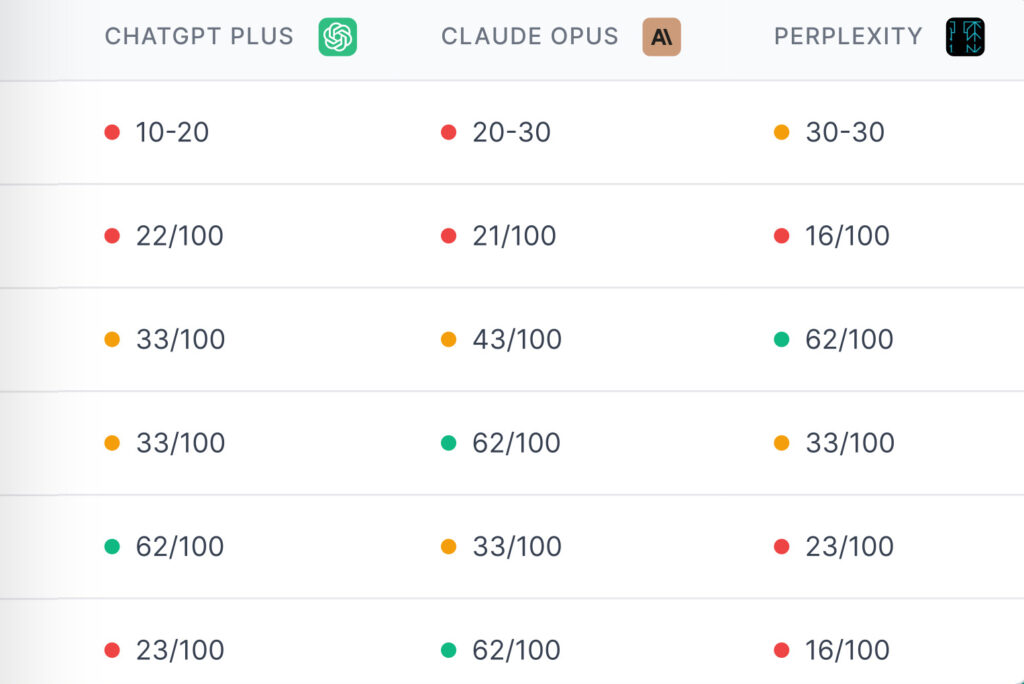The width and height of the screenshot is (1024, 684).
Task: Click the orange dot beside 30-30
Action: point(782,132)
